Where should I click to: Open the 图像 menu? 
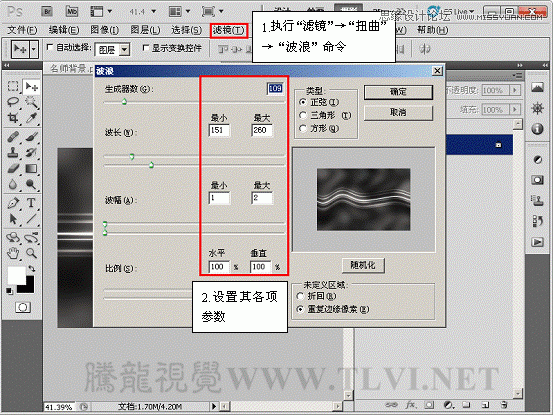(x=105, y=30)
